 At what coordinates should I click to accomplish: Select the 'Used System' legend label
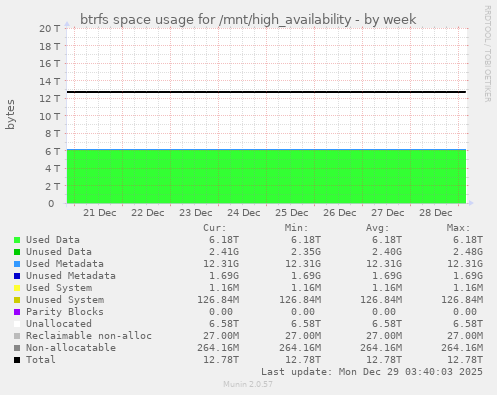tap(59, 288)
